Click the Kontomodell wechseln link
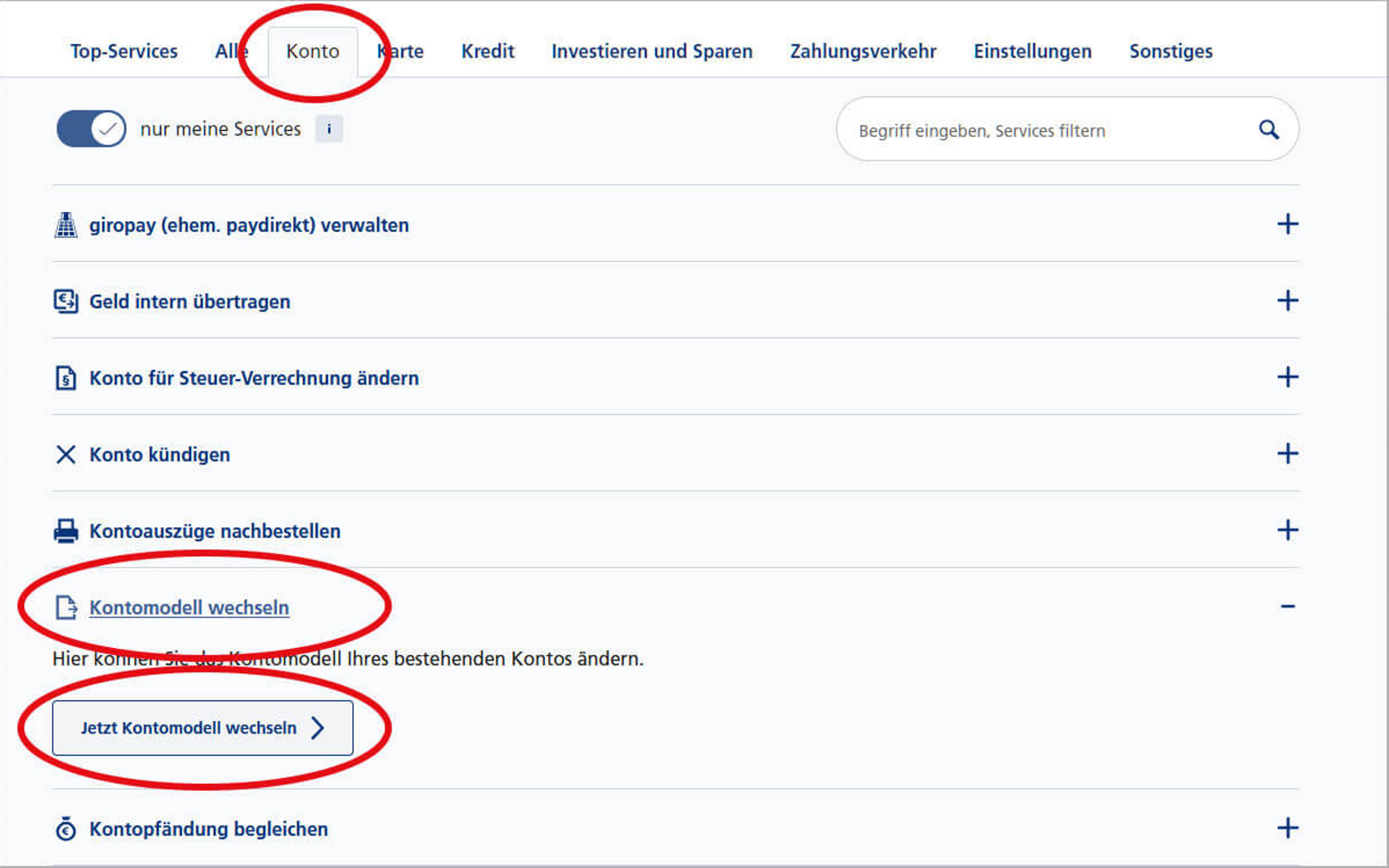The image size is (1389, 868). click(x=189, y=608)
